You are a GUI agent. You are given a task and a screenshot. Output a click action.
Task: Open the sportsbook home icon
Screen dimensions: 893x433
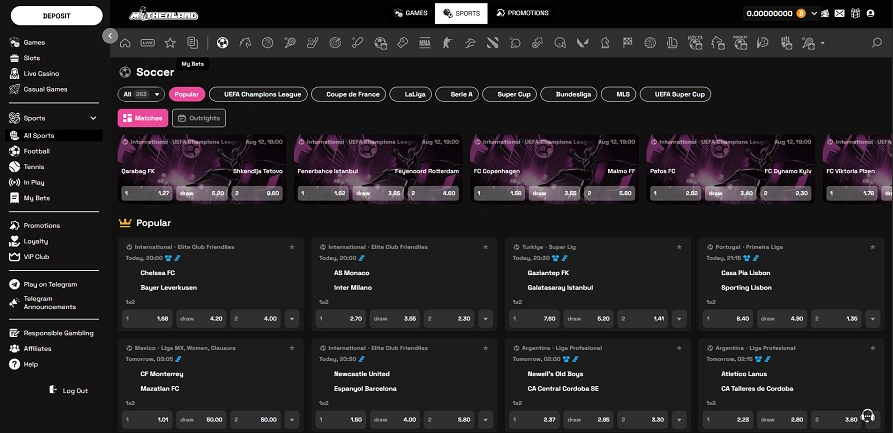(125, 43)
